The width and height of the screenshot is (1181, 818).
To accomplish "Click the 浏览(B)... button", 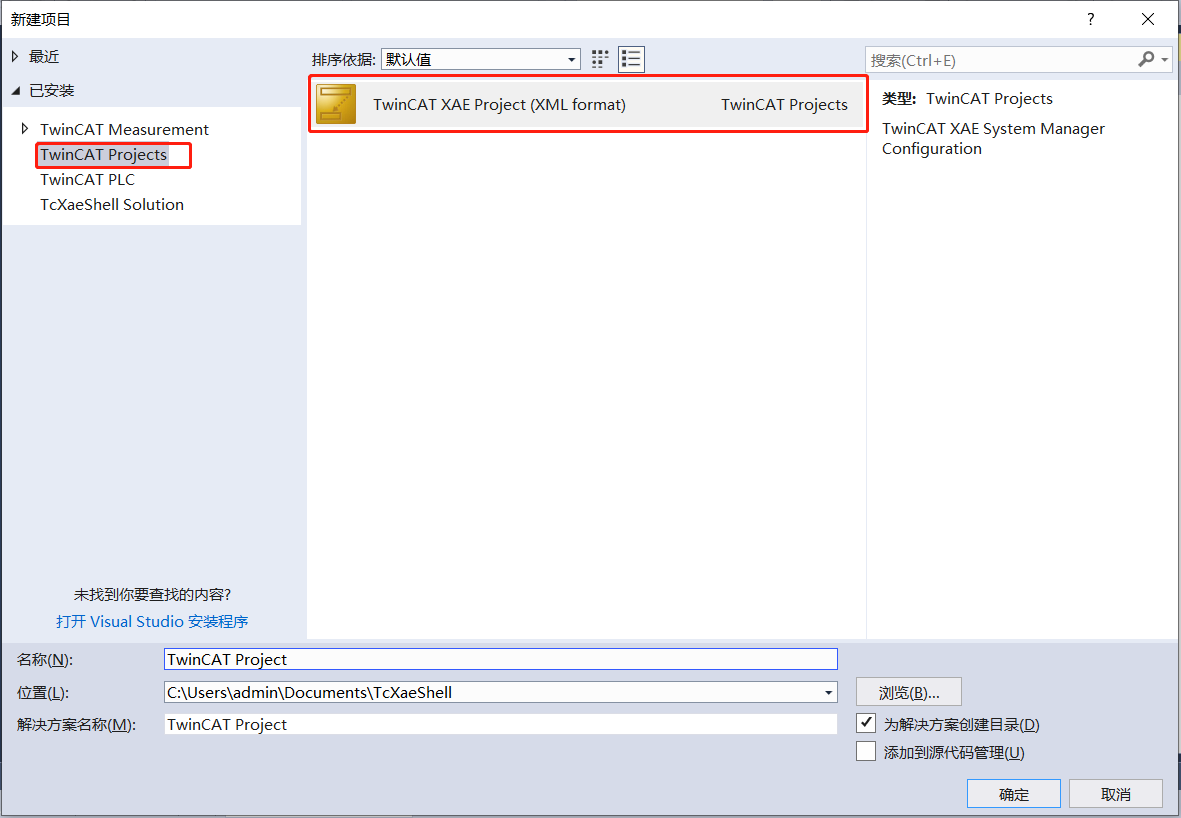I will (x=908, y=692).
